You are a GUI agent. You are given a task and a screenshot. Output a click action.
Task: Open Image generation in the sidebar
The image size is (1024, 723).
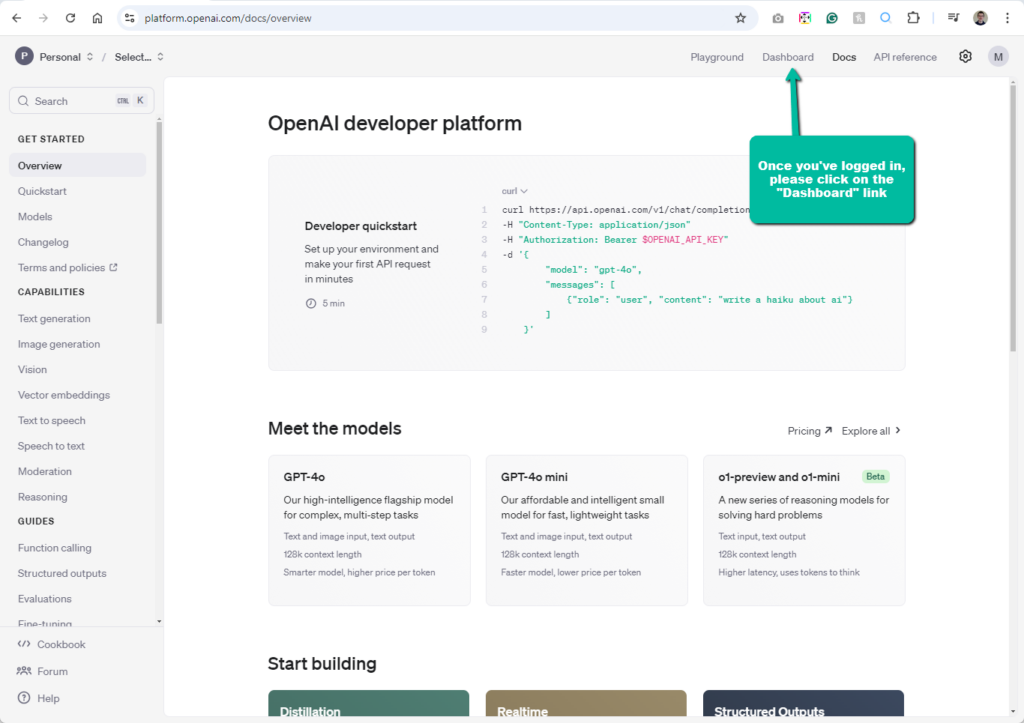click(59, 344)
